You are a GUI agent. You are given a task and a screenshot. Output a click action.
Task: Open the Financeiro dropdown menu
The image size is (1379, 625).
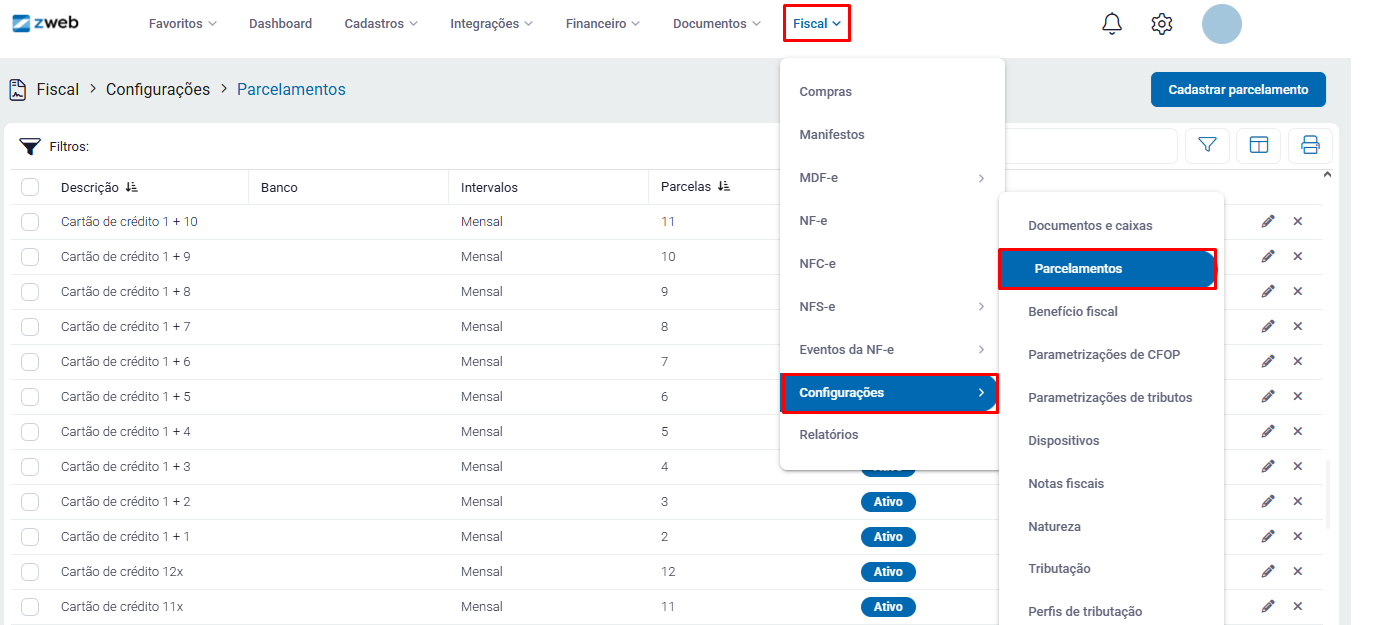(x=602, y=23)
